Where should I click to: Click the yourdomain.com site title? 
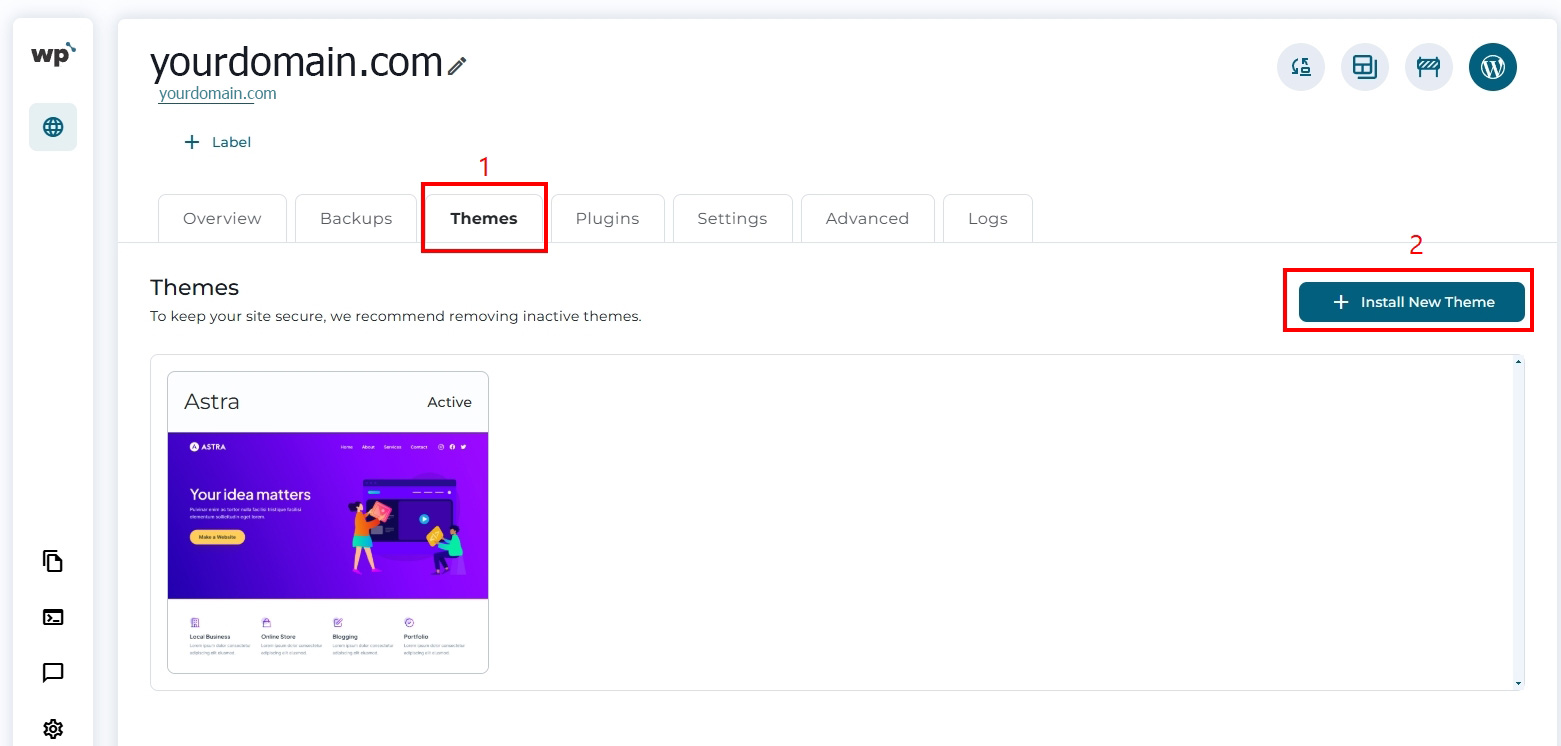[x=296, y=63]
